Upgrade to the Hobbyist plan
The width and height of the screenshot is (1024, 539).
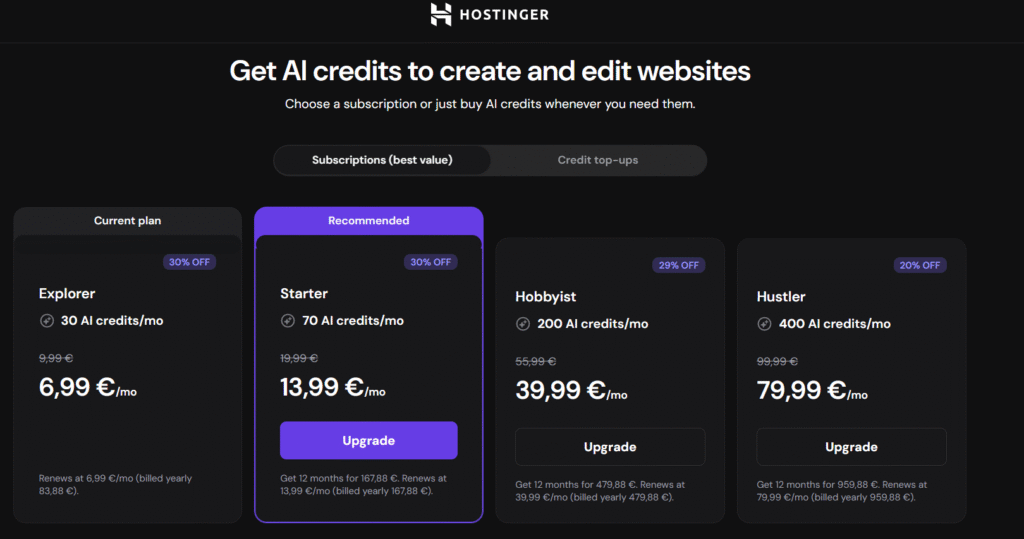[x=609, y=447]
